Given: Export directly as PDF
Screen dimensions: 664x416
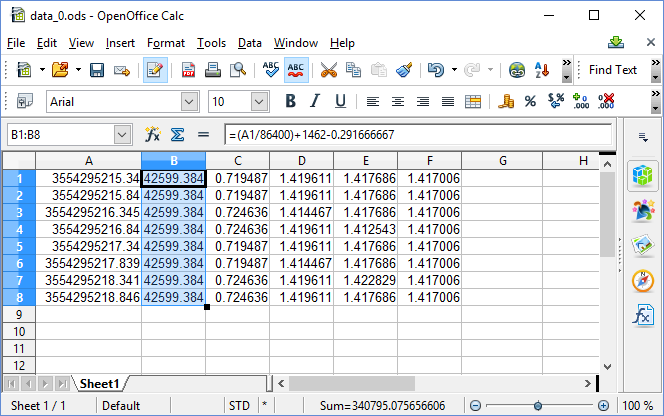Looking at the screenshot, I should click(x=188, y=70).
